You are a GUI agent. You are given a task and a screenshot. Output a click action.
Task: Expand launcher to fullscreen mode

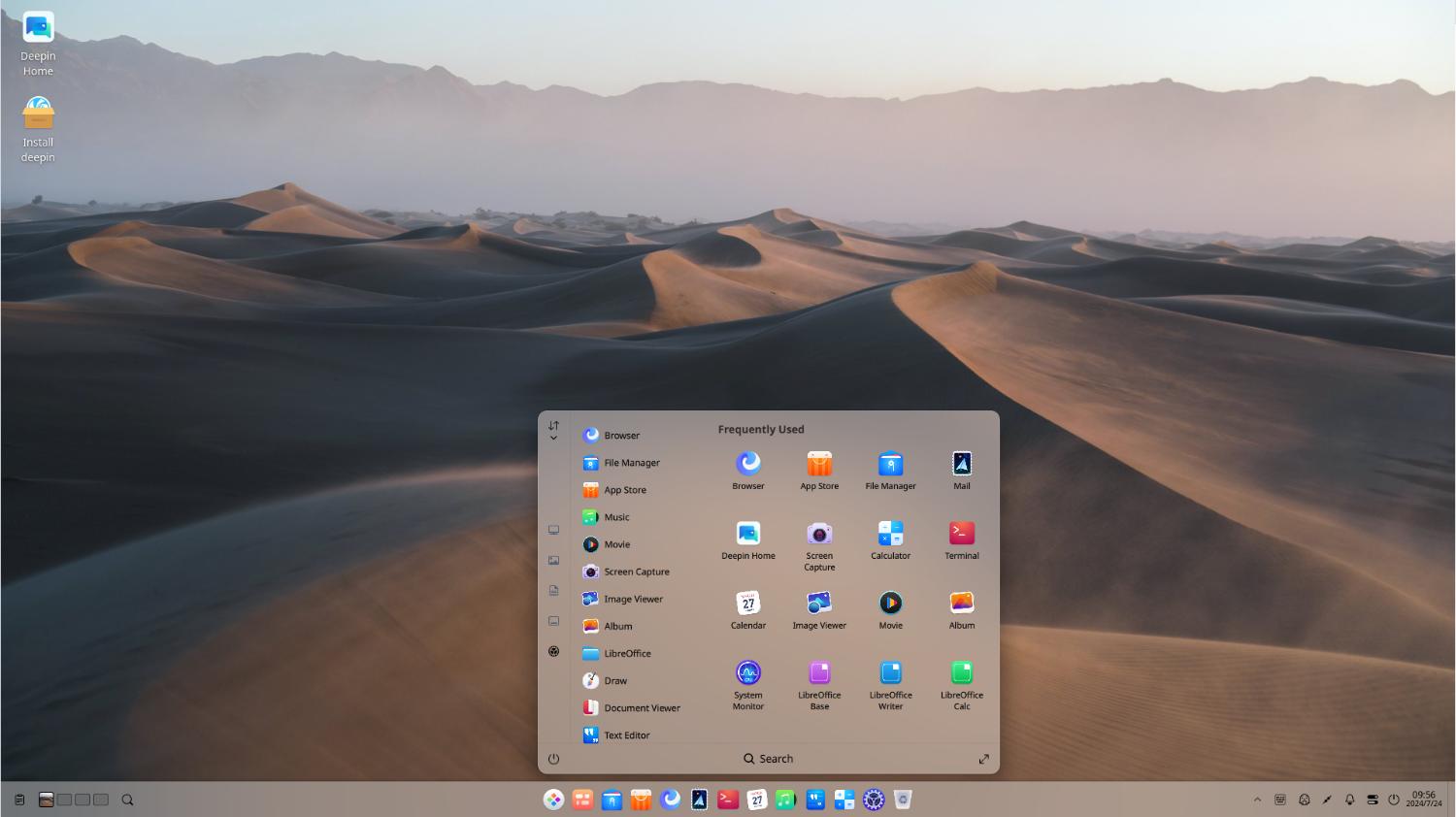click(983, 759)
